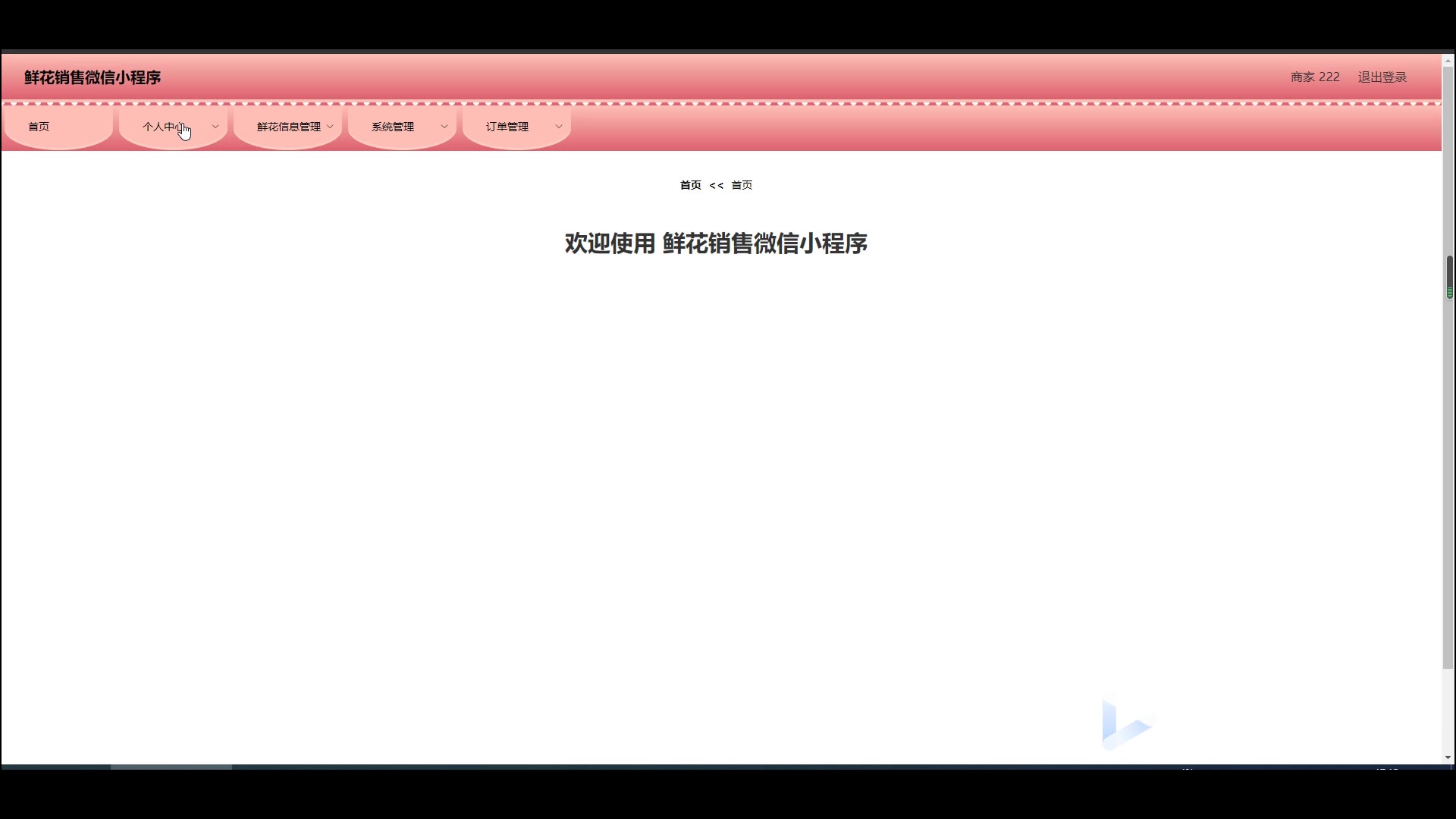Click the last 首页 breadcrumb item
The height and width of the screenshot is (819, 1456).
(742, 185)
